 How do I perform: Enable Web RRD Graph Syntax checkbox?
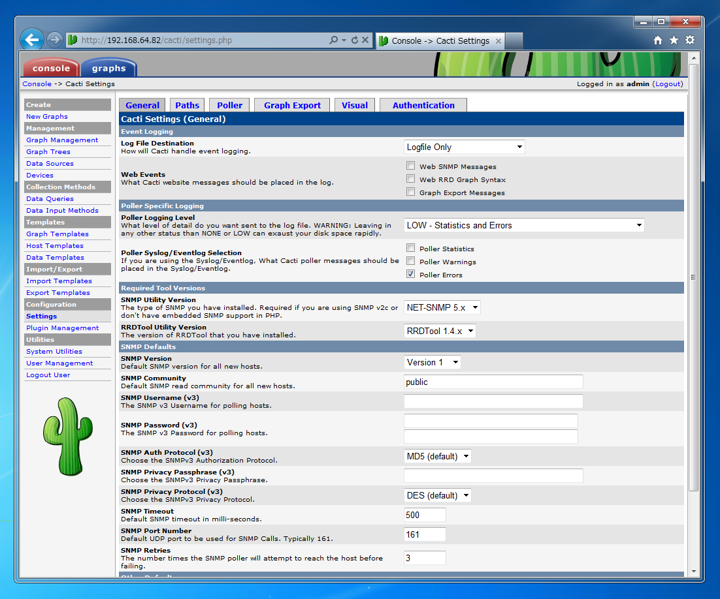pyautogui.click(x=411, y=179)
